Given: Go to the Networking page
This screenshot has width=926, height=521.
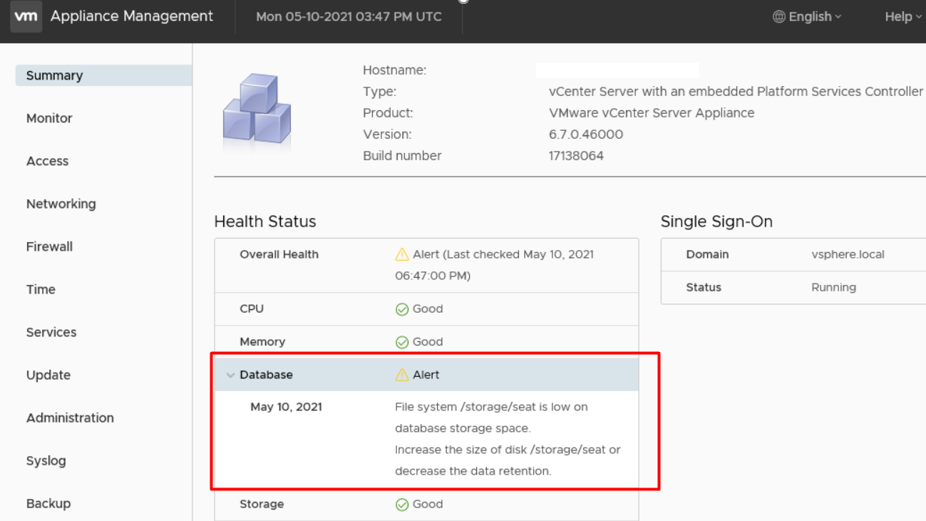Looking at the screenshot, I should click(x=61, y=204).
